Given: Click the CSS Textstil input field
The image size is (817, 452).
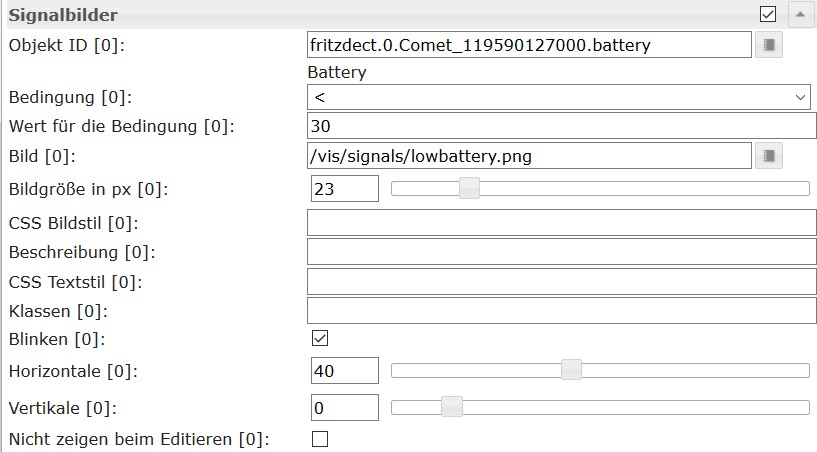Looking at the screenshot, I should click(x=562, y=281).
